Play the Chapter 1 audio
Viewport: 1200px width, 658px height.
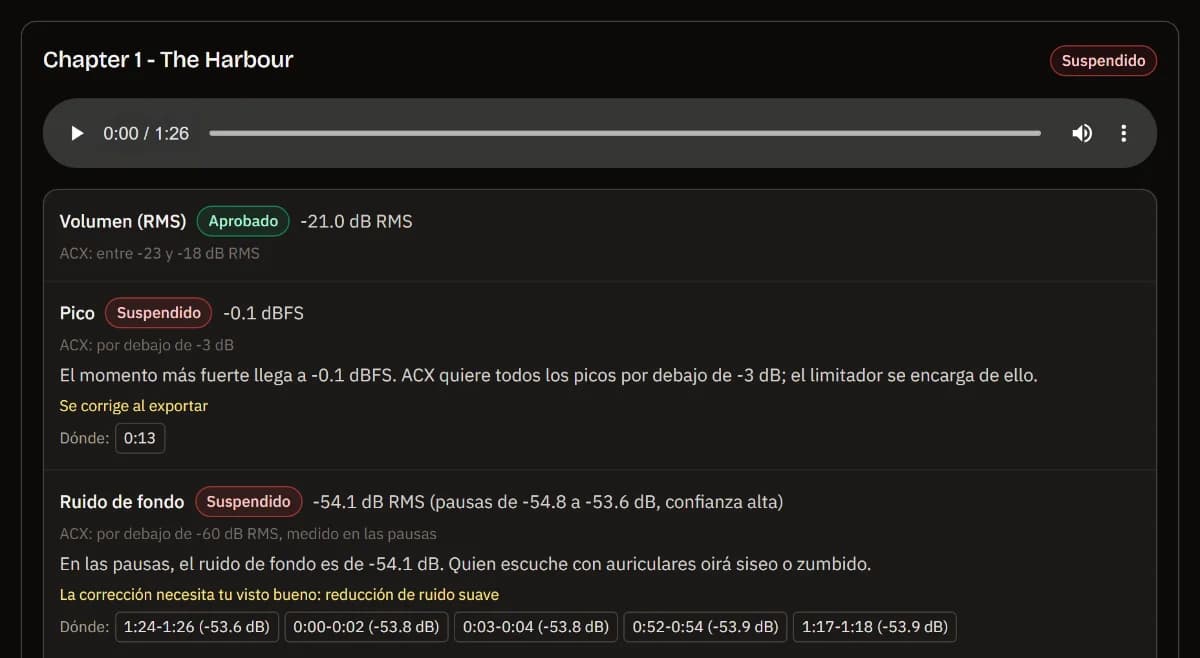[x=77, y=133]
